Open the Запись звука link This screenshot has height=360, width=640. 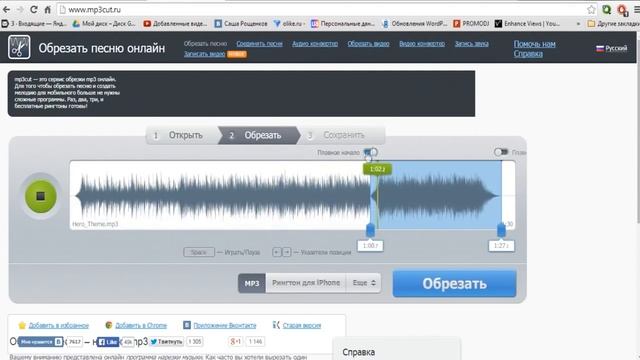pyautogui.click(x=471, y=44)
